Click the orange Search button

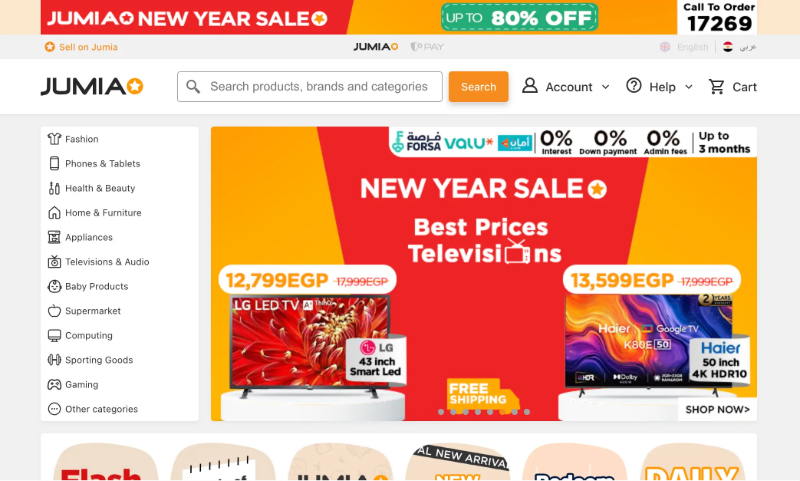click(x=479, y=87)
